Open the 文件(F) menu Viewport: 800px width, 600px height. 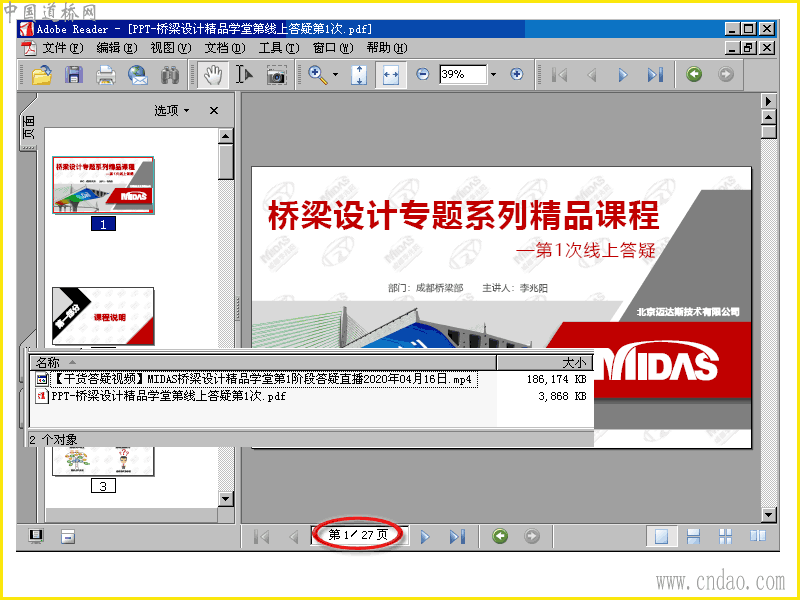pos(63,48)
